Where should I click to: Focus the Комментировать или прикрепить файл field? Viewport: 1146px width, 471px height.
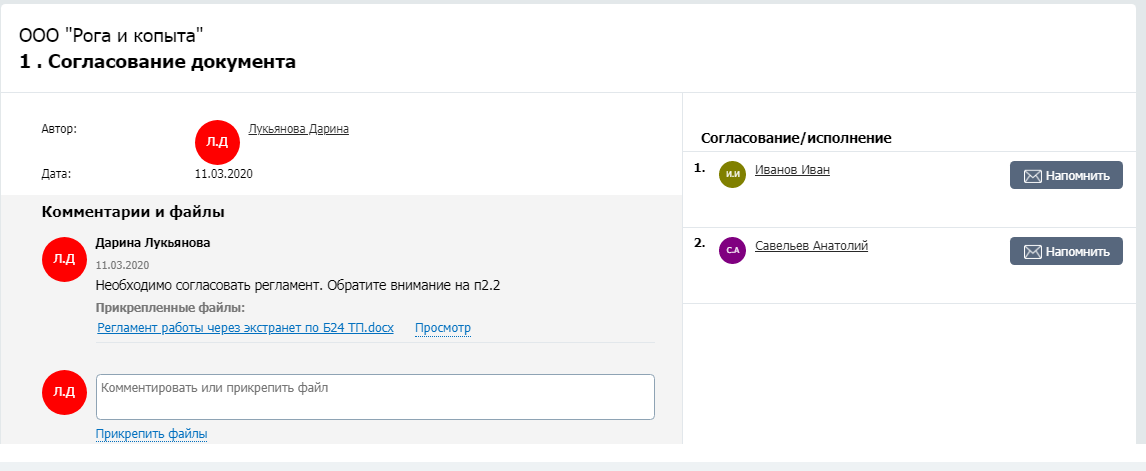click(x=375, y=397)
